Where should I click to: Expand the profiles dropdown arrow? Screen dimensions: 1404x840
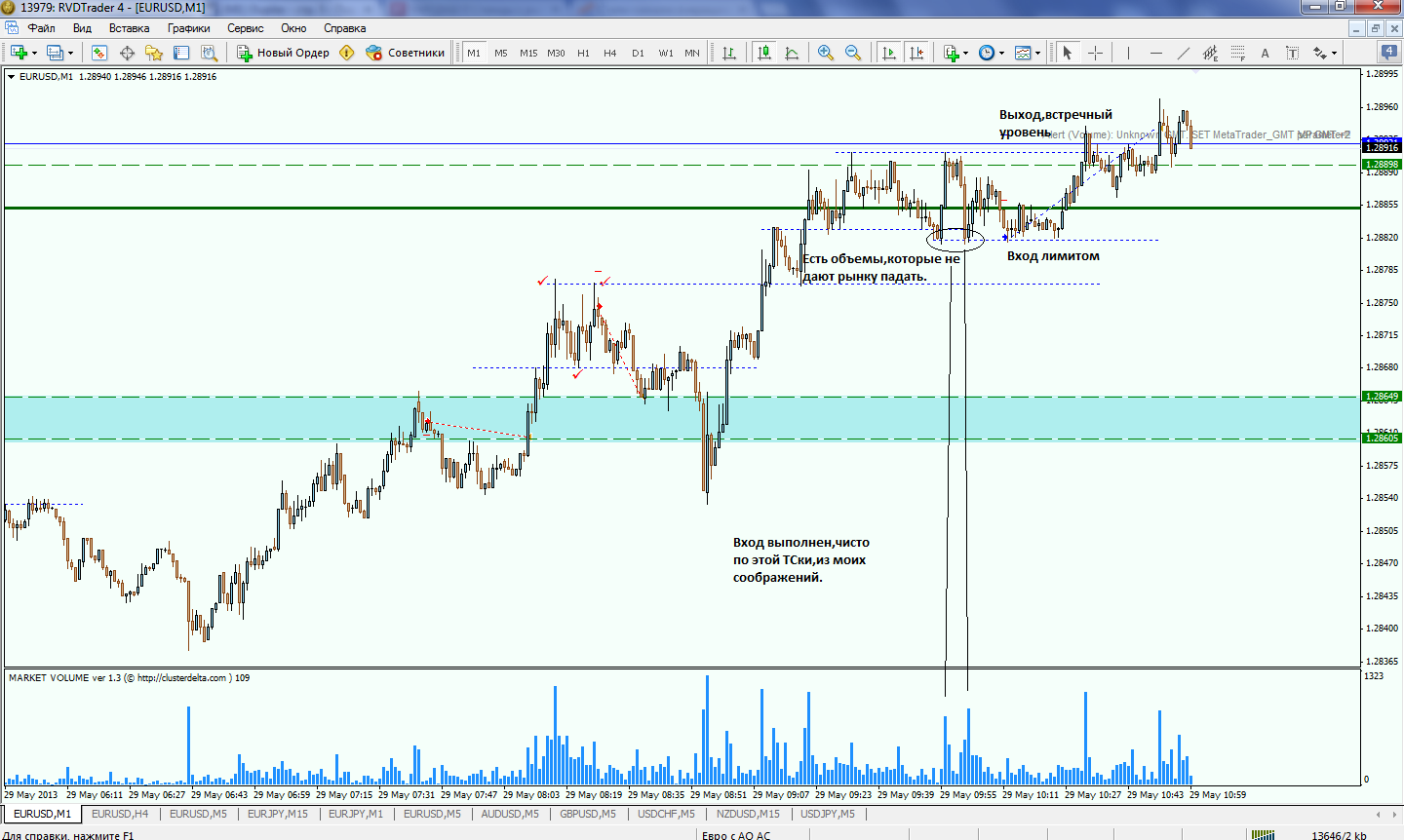tap(70, 54)
